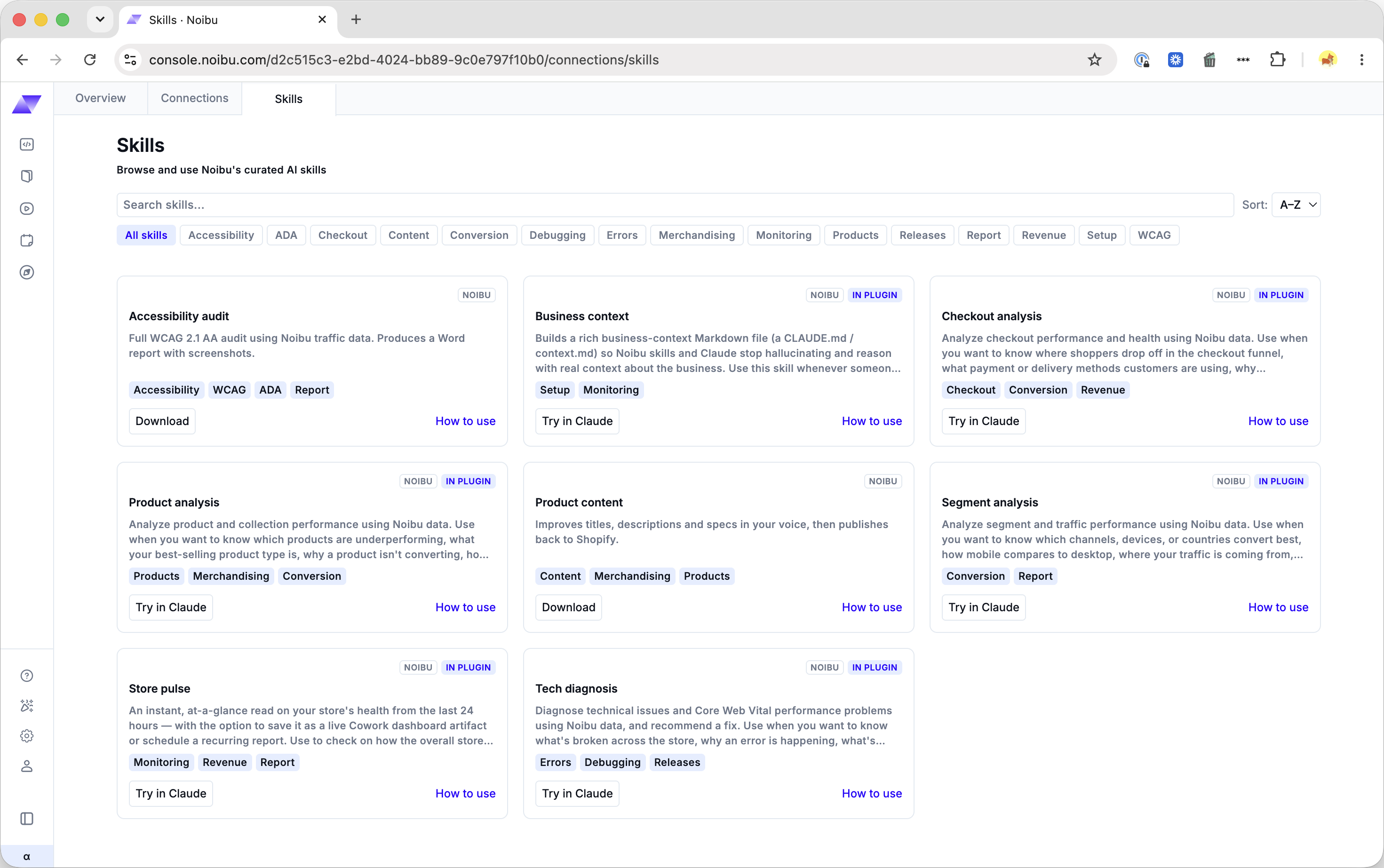
Task: Select the Skills · Noibu browser tab
Action: (x=229, y=20)
